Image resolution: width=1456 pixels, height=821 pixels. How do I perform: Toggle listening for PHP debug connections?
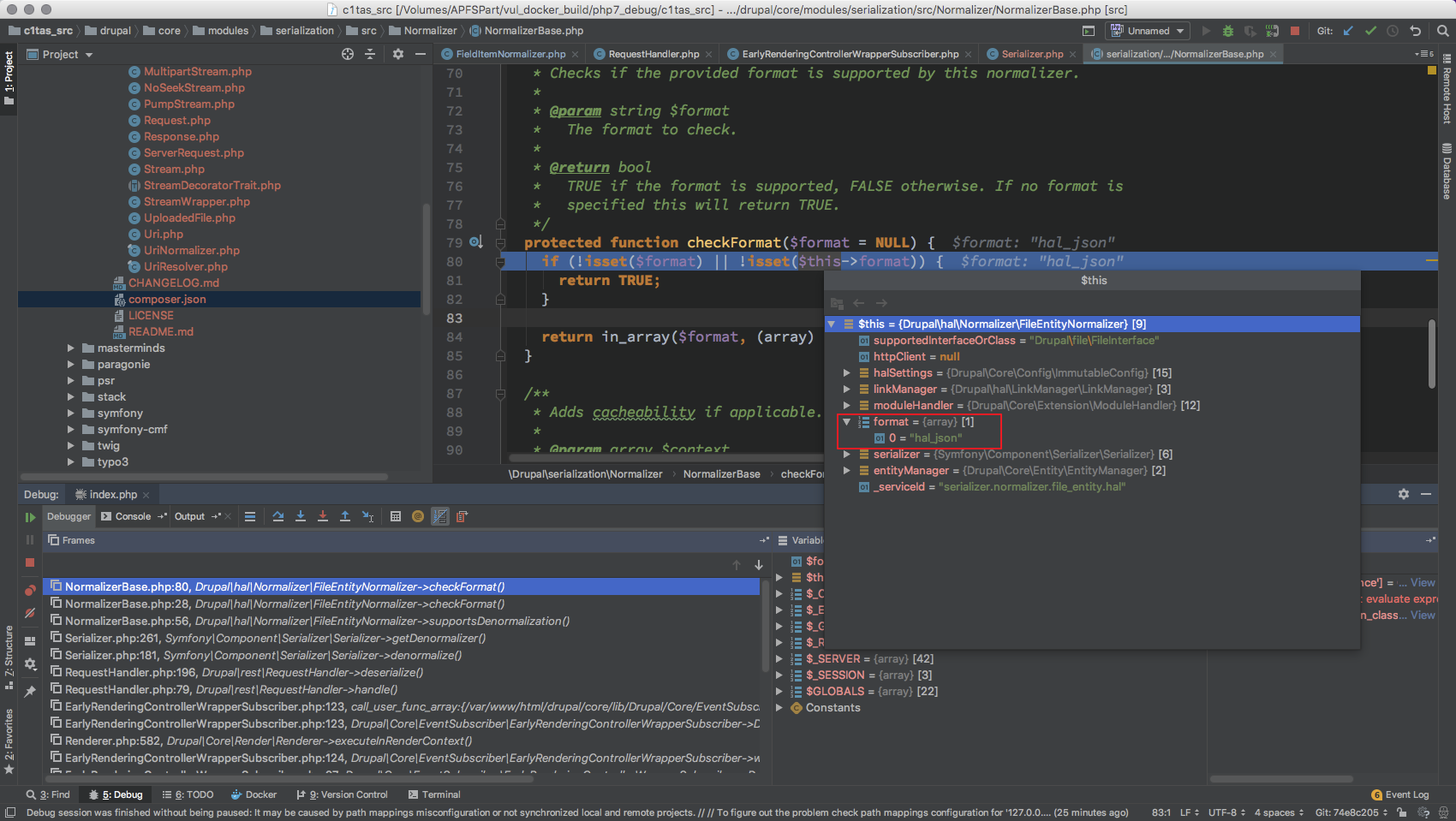1272,31
